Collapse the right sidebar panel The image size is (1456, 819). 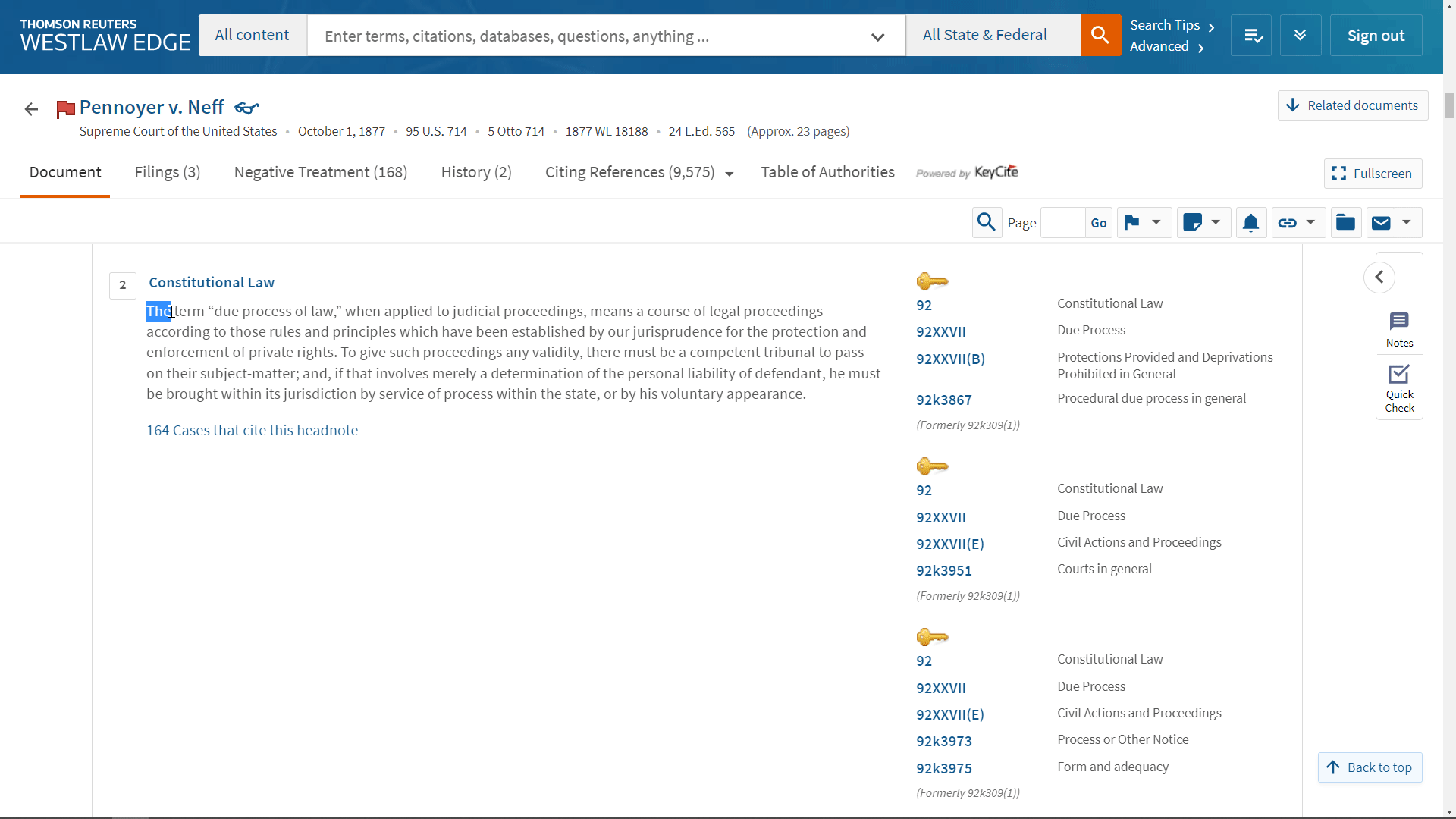tap(1380, 278)
